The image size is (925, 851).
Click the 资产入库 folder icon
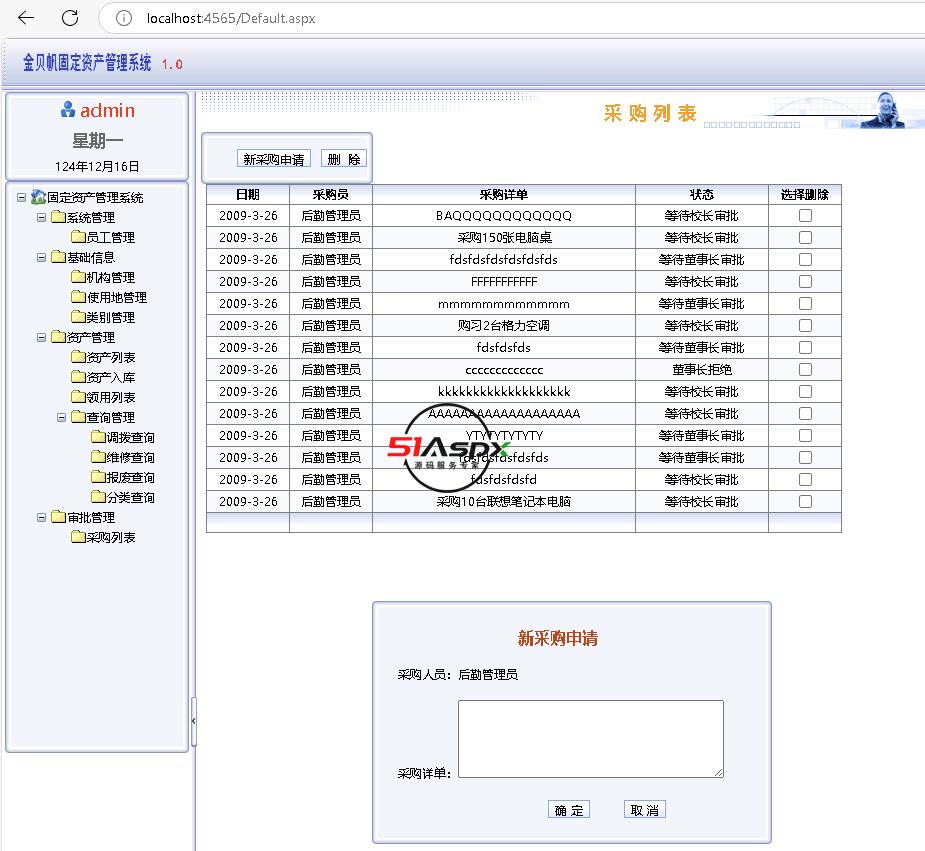[78, 377]
